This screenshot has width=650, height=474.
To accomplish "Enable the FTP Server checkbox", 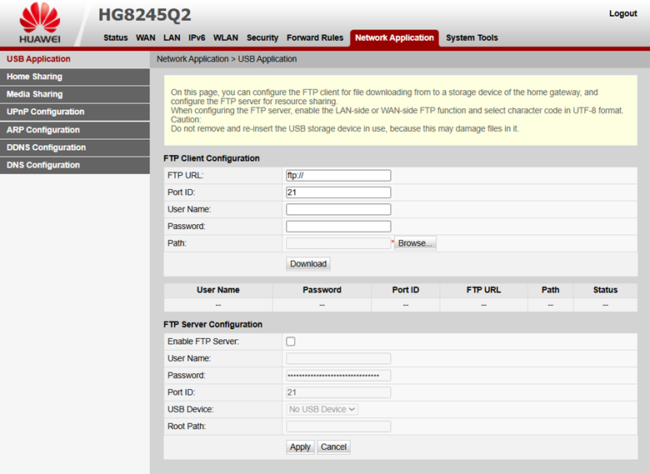I will 291,341.
